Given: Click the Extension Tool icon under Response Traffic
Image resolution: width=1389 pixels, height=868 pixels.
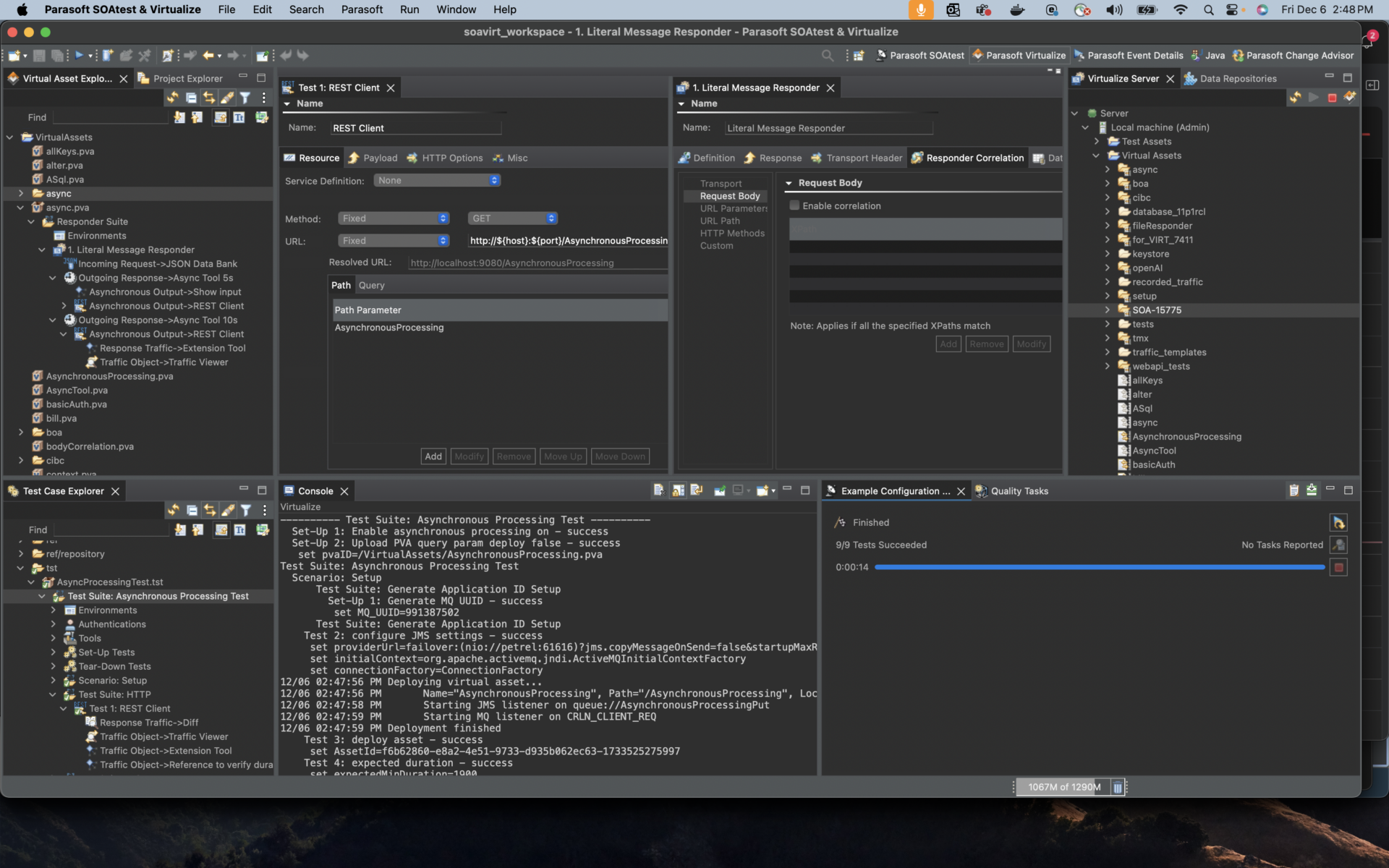Looking at the screenshot, I should tap(90, 347).
